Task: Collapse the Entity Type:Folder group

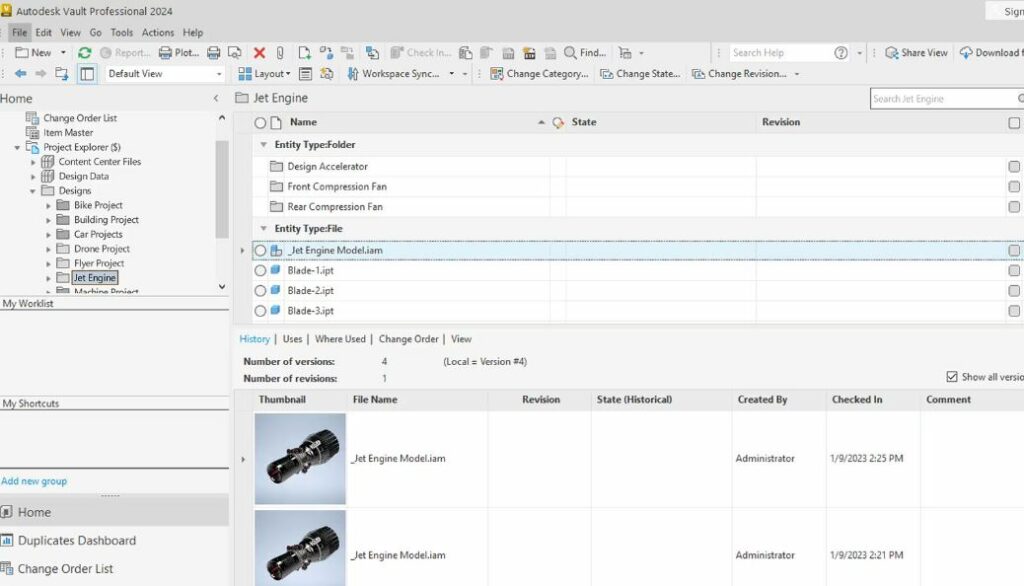Action: pos(263,144)
